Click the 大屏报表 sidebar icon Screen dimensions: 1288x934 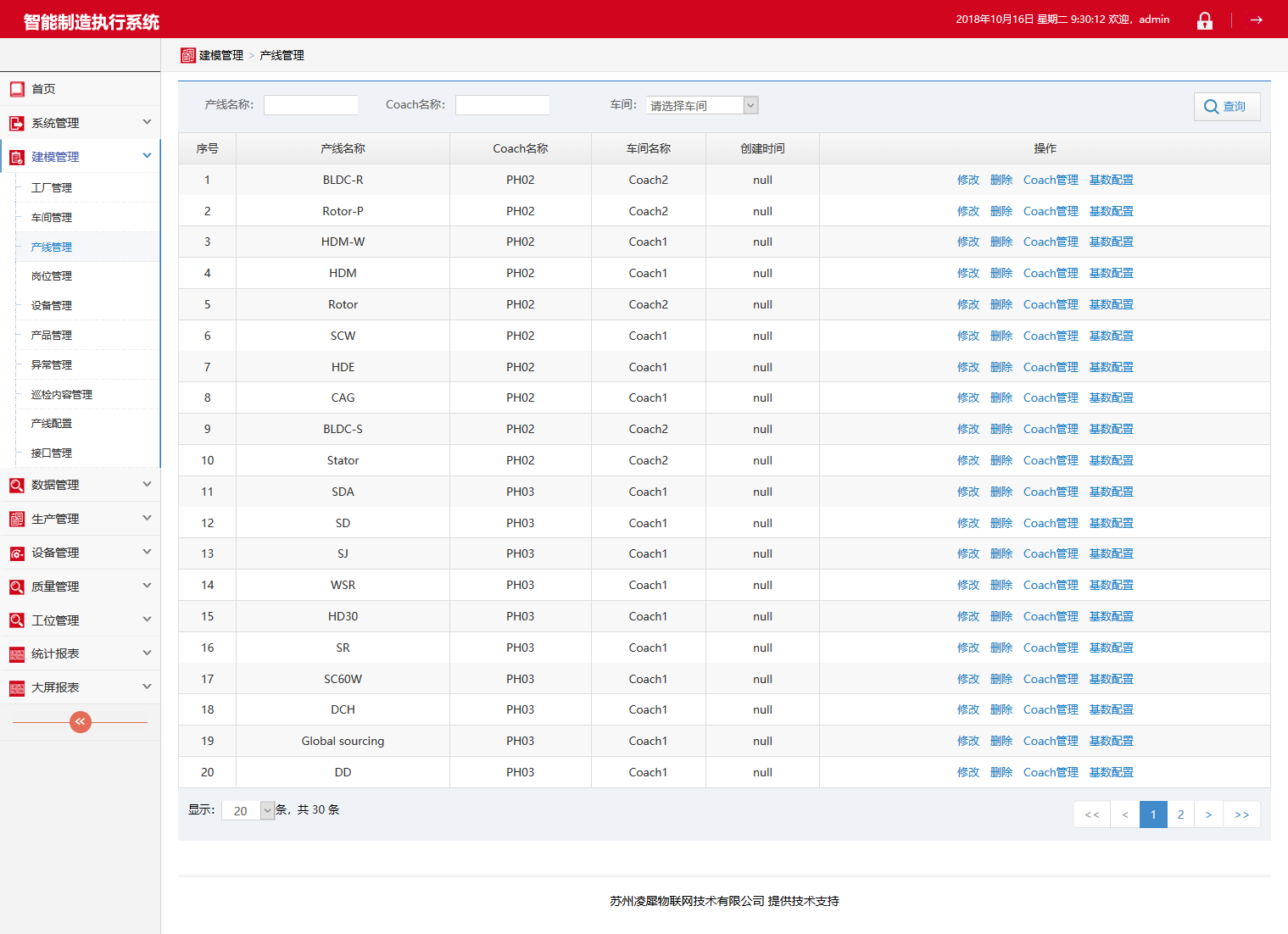coord(17,688)
